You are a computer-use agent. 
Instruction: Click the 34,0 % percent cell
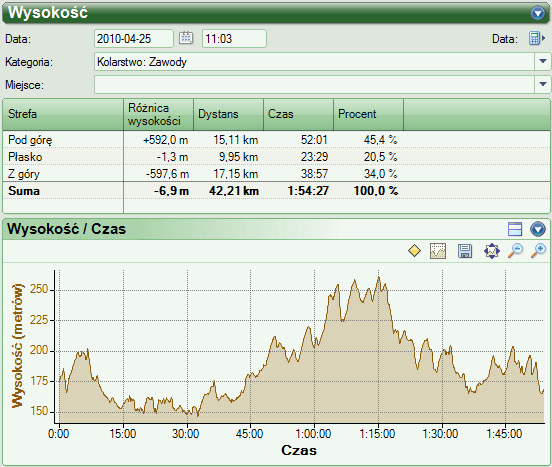381,173
